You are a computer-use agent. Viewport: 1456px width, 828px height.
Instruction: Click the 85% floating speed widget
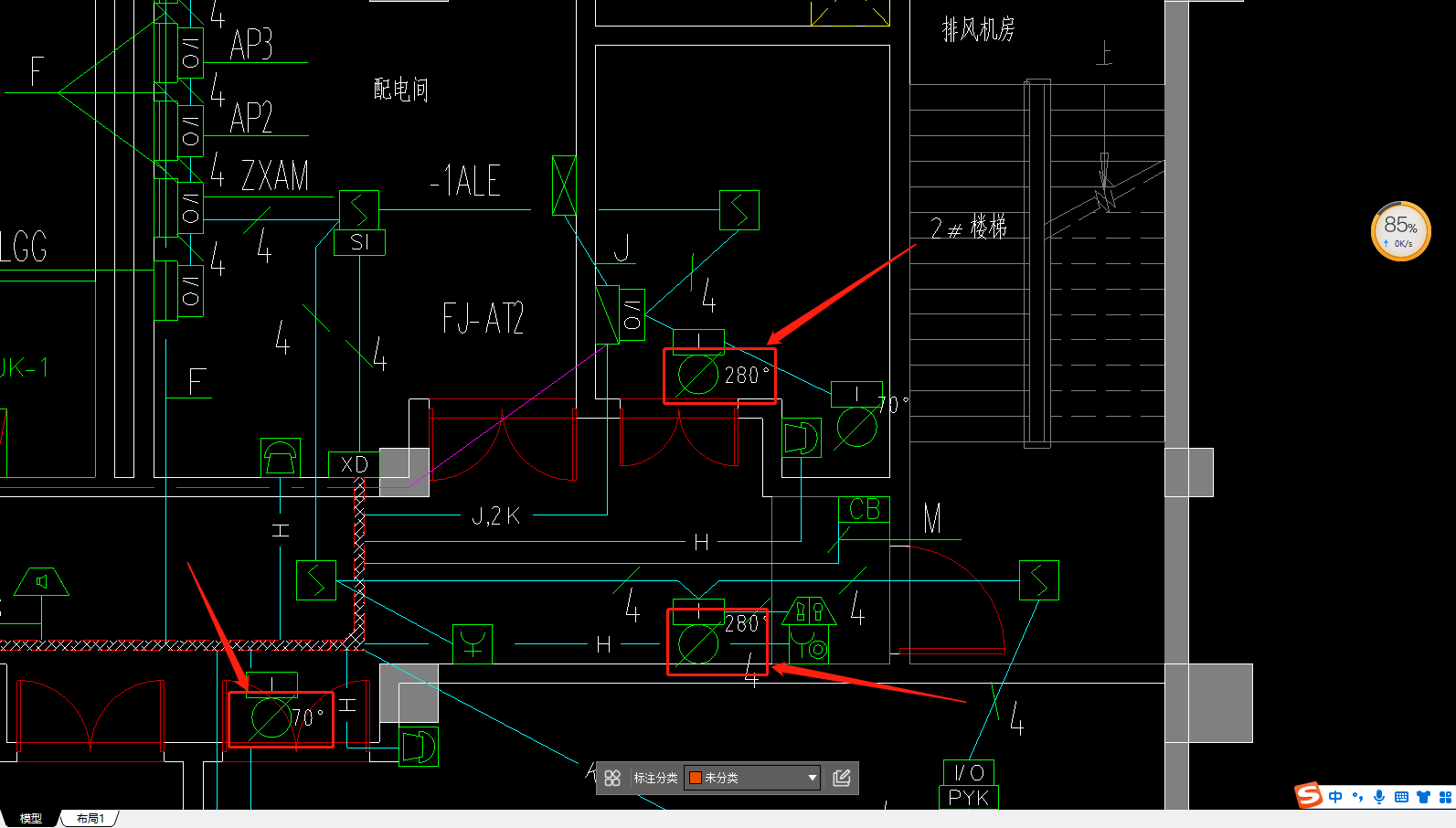(1400, 231)
